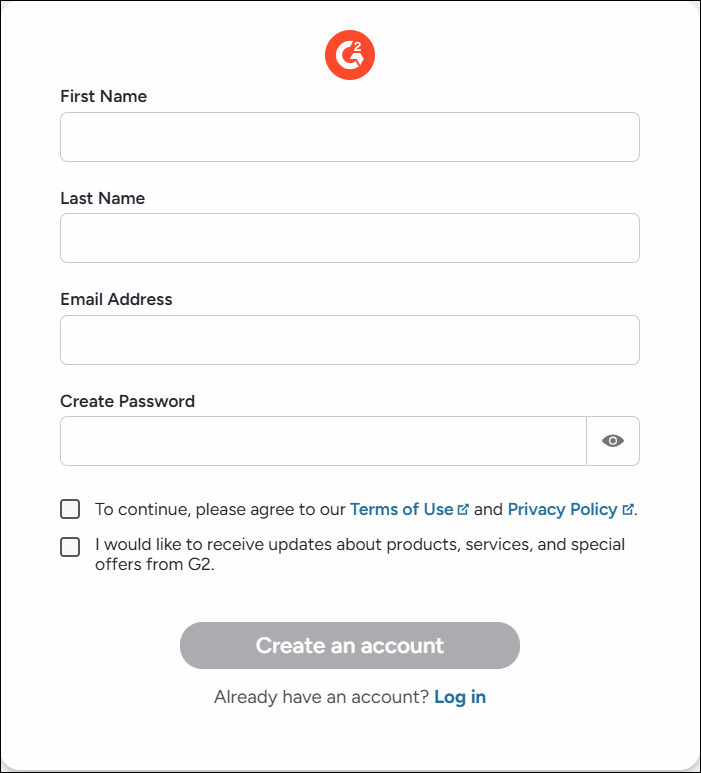Click the Last Name label text

point(102,198)
